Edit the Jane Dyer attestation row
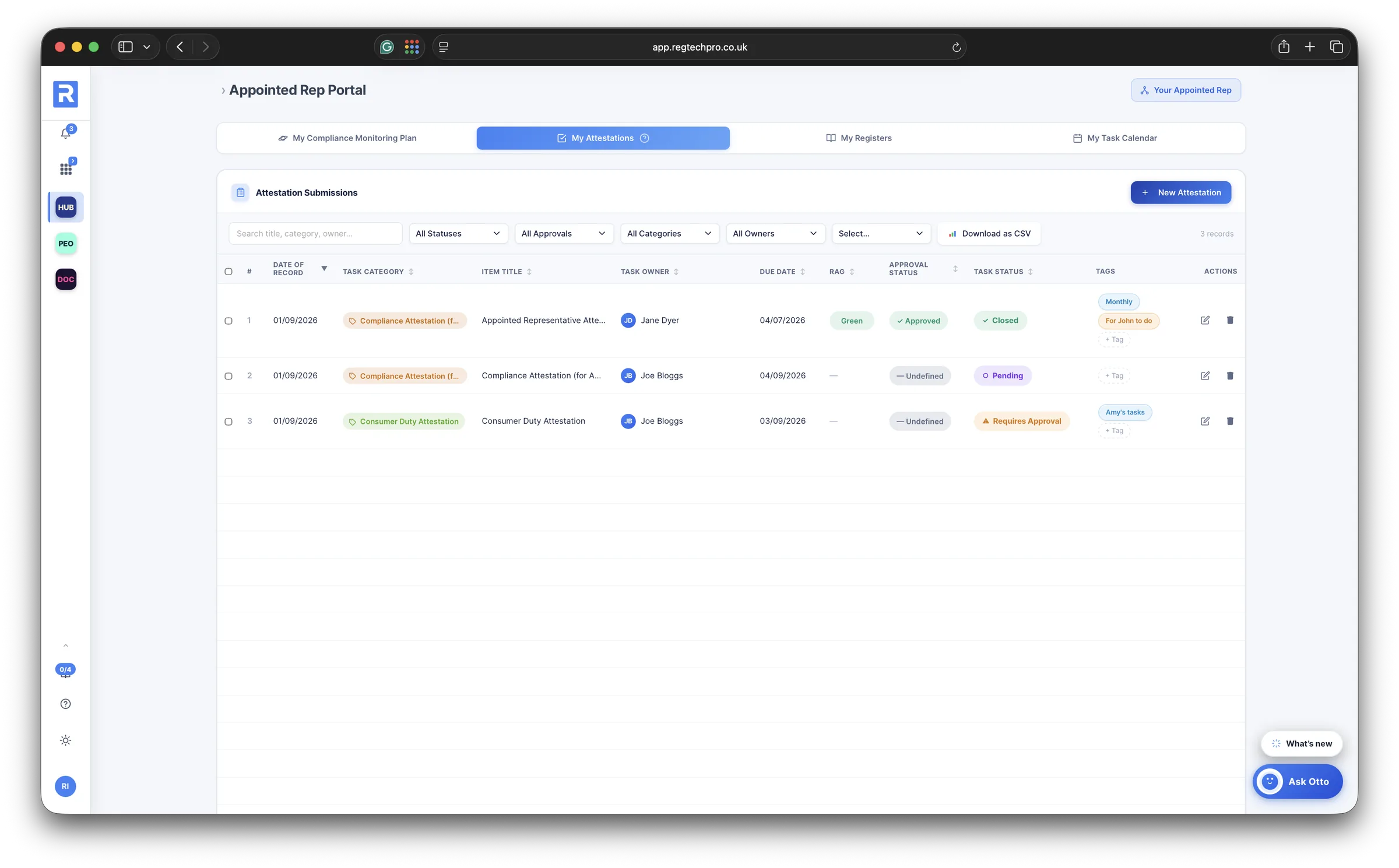 point(1205,320)
